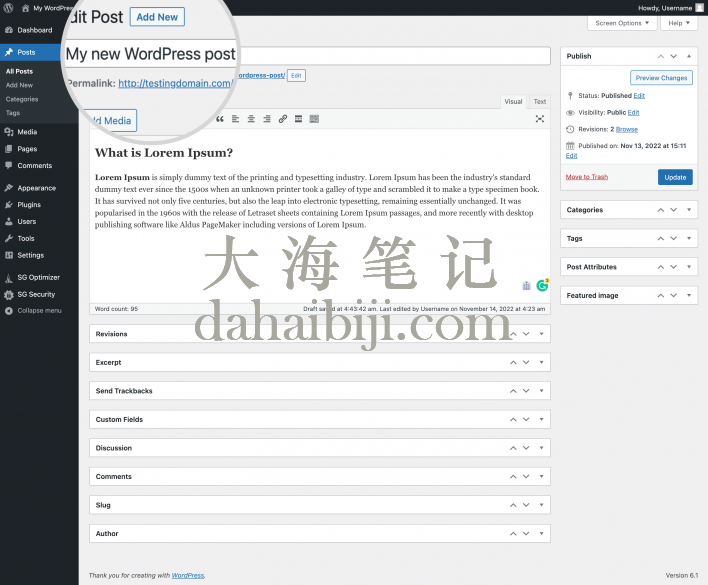Screen dimensions: 708x585
Task: Expand the Excerpt panel toggle arrow
Action: coord(541,362)
